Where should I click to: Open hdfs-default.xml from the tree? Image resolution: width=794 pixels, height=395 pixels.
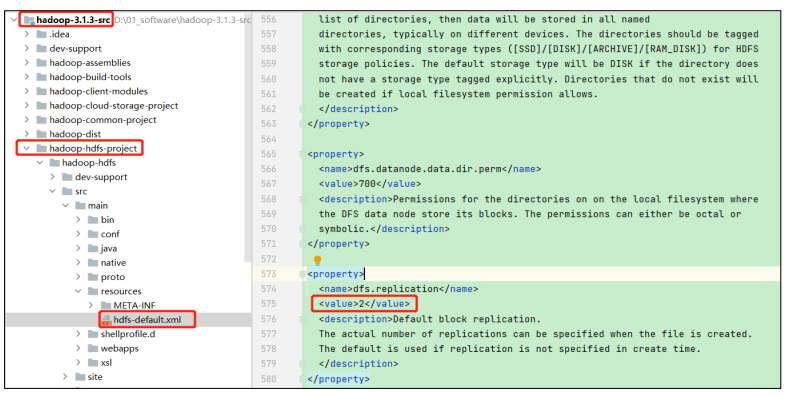click(x=147, y=320)
